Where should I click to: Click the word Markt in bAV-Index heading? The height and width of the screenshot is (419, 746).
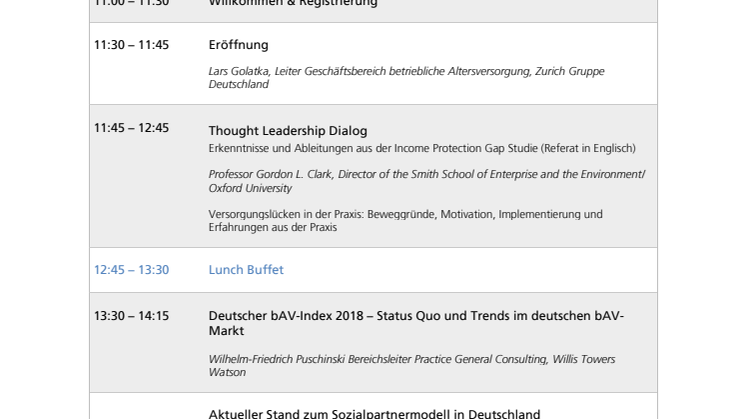coord(226,331)
